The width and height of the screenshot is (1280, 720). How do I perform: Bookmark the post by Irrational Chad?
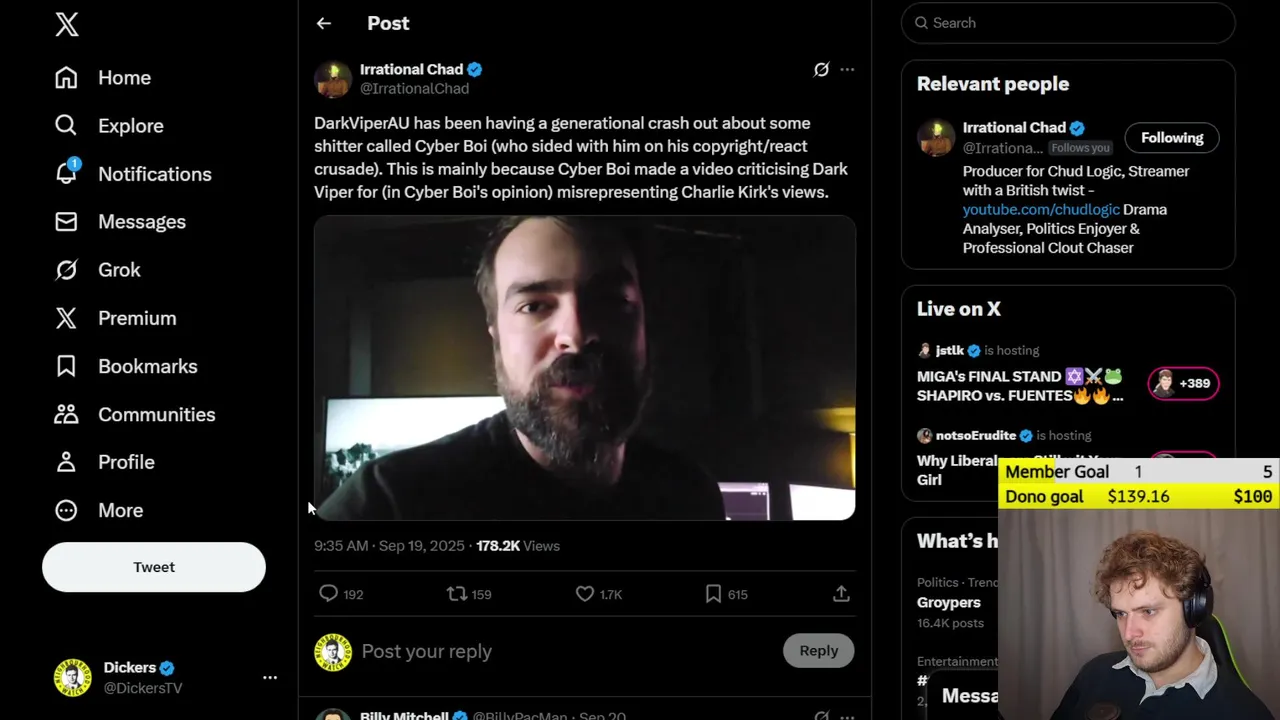pos(713,594)
